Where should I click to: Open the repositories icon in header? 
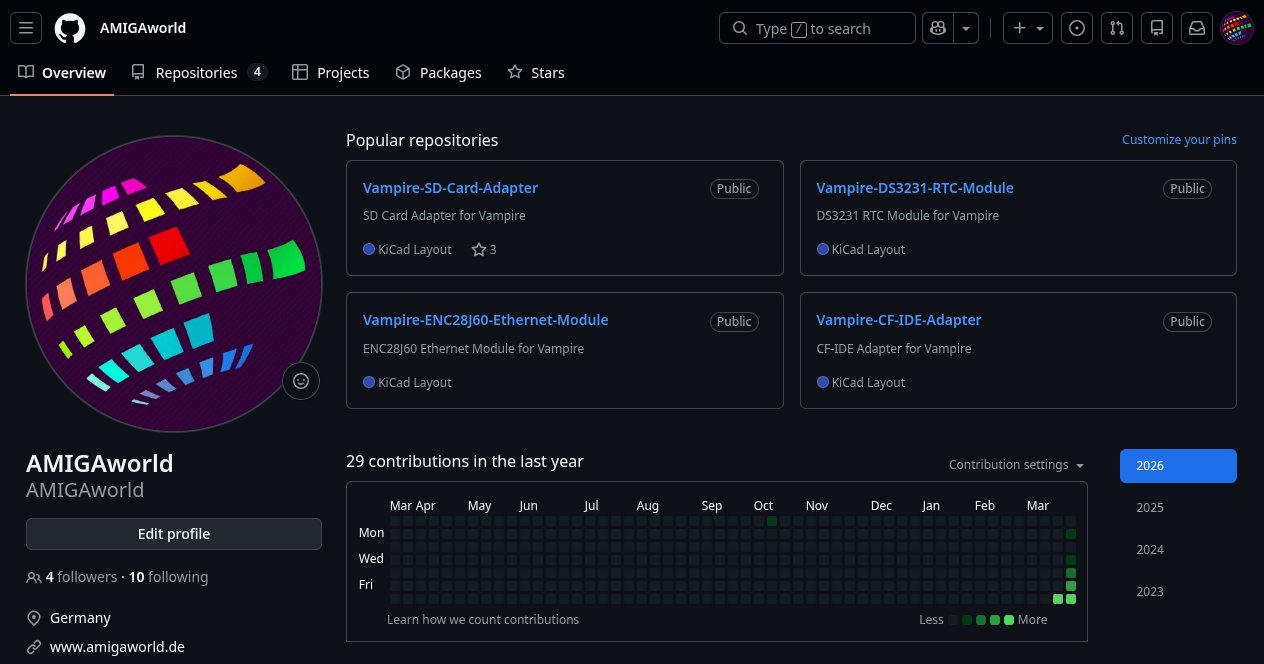click(1157, 29)
